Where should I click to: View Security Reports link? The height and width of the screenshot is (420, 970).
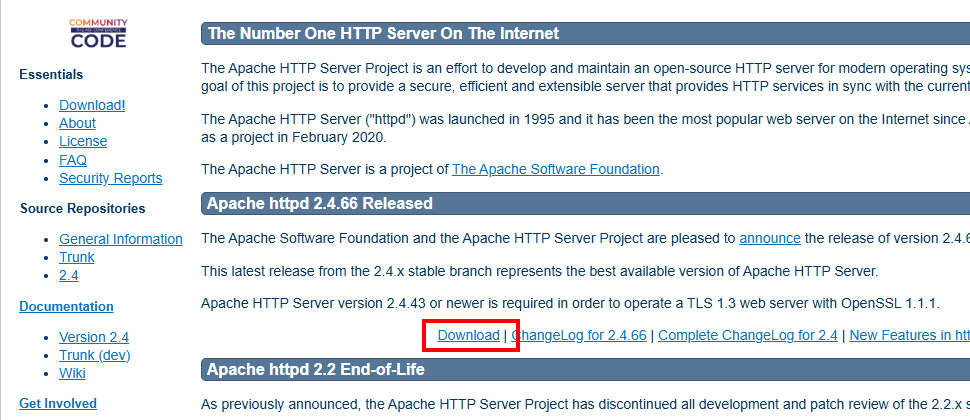110,178
